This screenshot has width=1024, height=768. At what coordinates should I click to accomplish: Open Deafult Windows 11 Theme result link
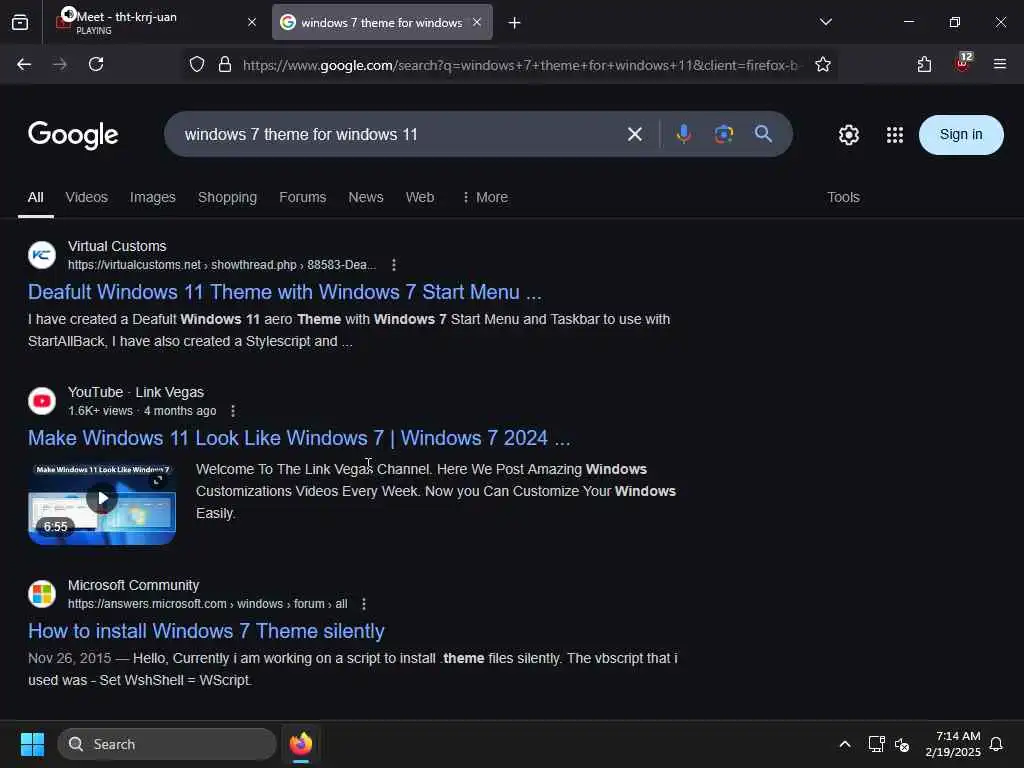285,292
